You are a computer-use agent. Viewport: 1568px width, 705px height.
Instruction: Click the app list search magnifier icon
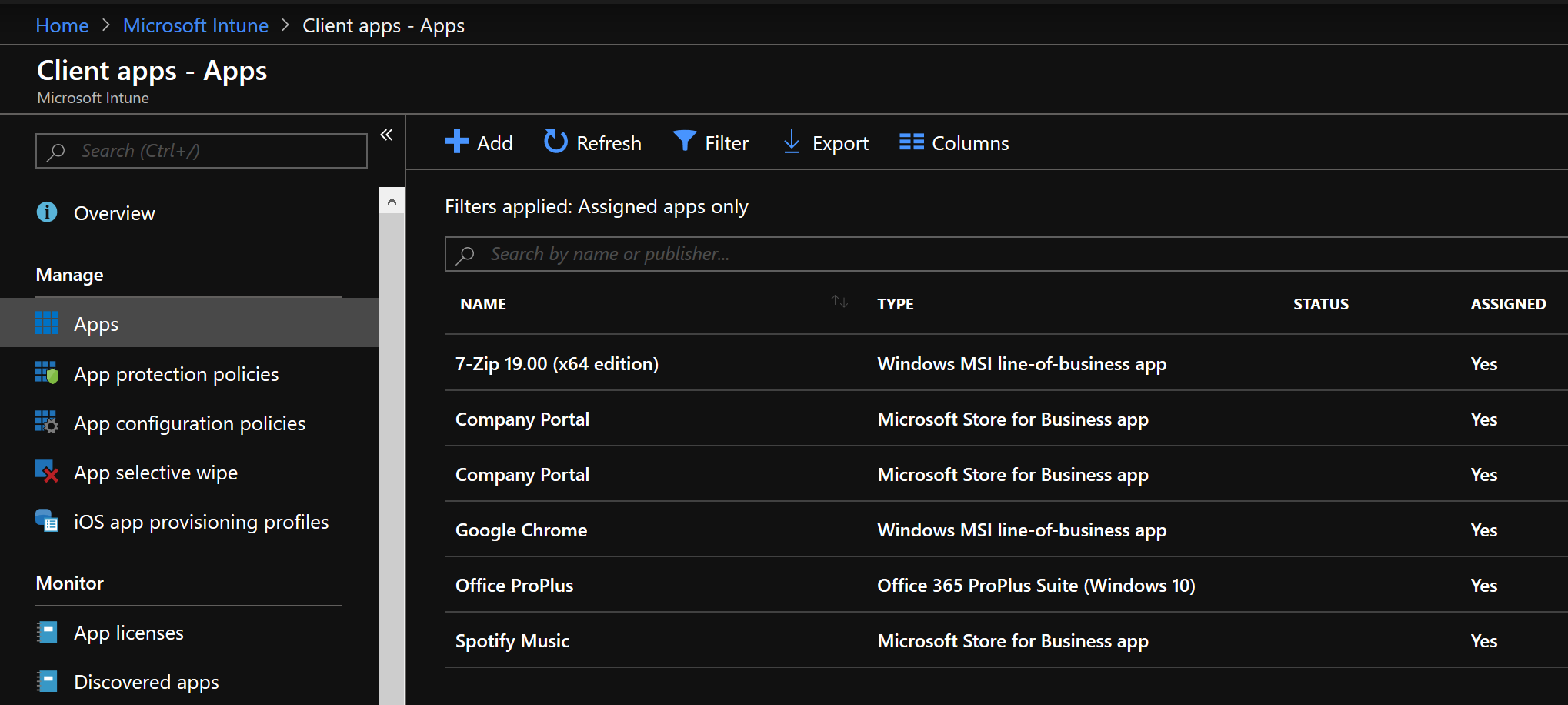tap(465, 255)
